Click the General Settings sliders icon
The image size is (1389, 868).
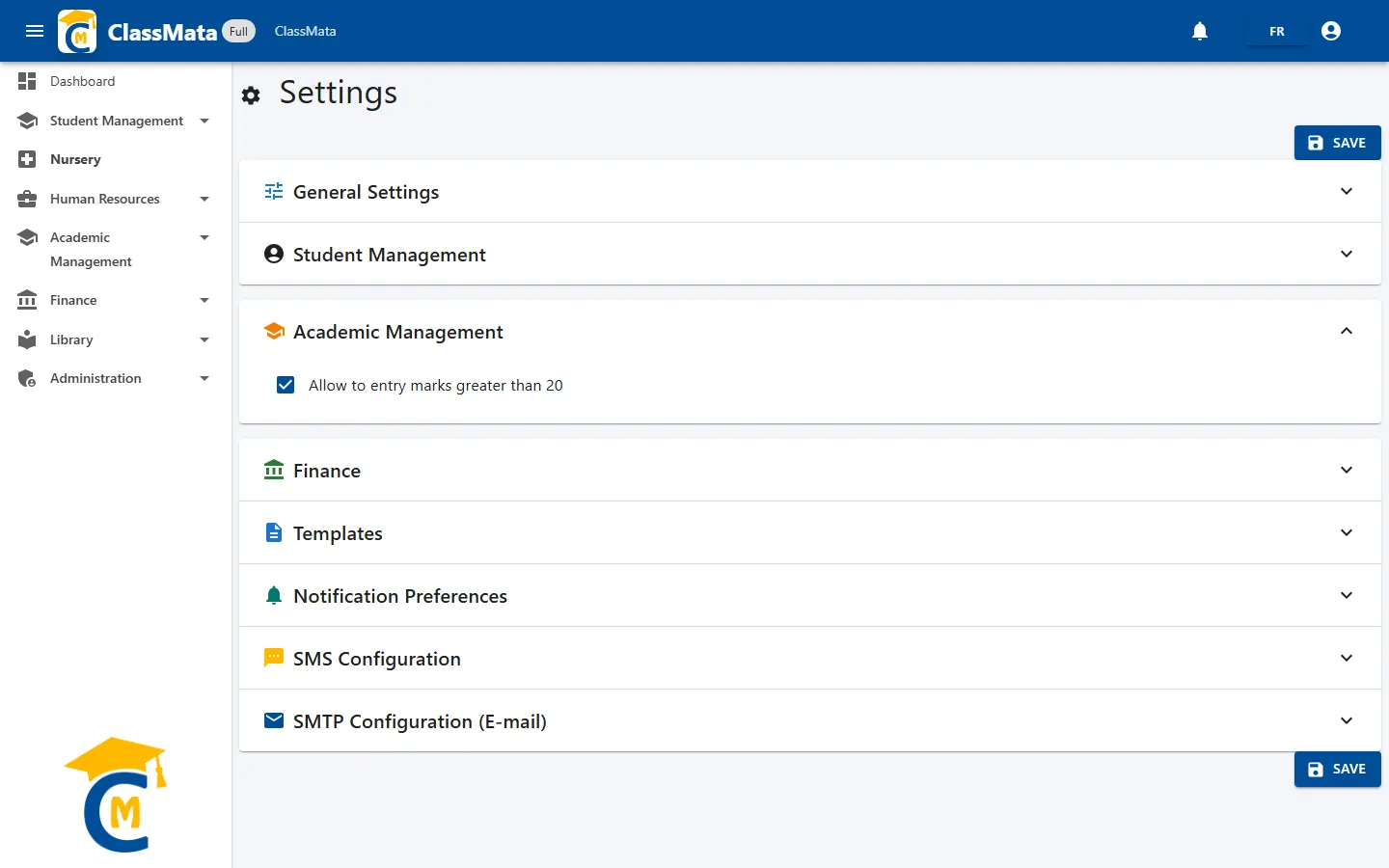[274, 191]
